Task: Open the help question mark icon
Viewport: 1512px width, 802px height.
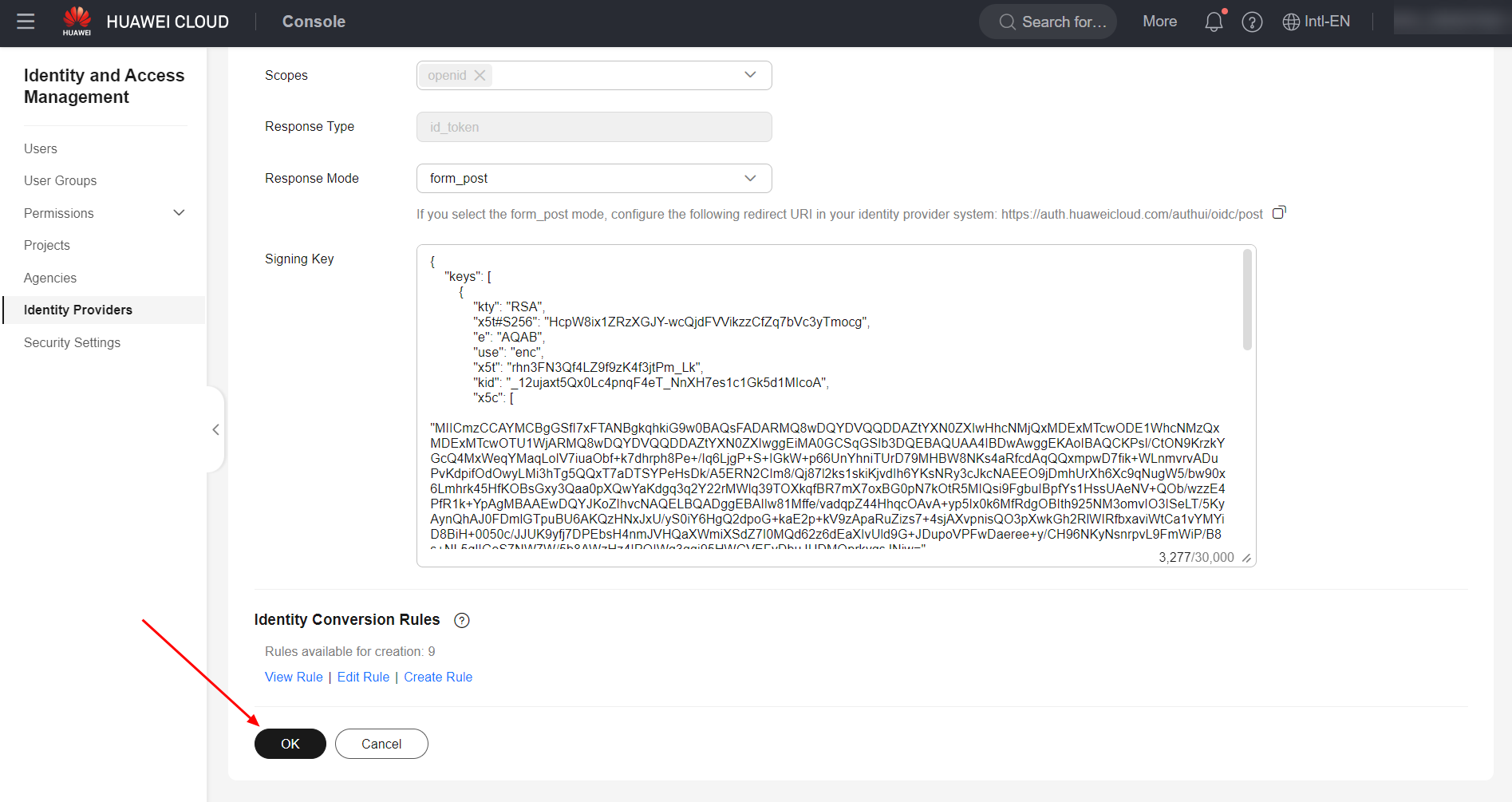Action: click(1252, 22)
